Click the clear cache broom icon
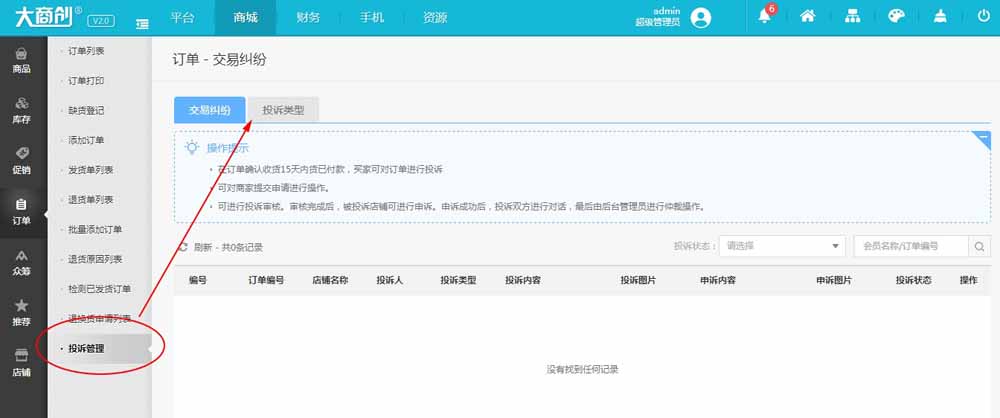This screenshot has height=418, width=1000. [940, 17]
